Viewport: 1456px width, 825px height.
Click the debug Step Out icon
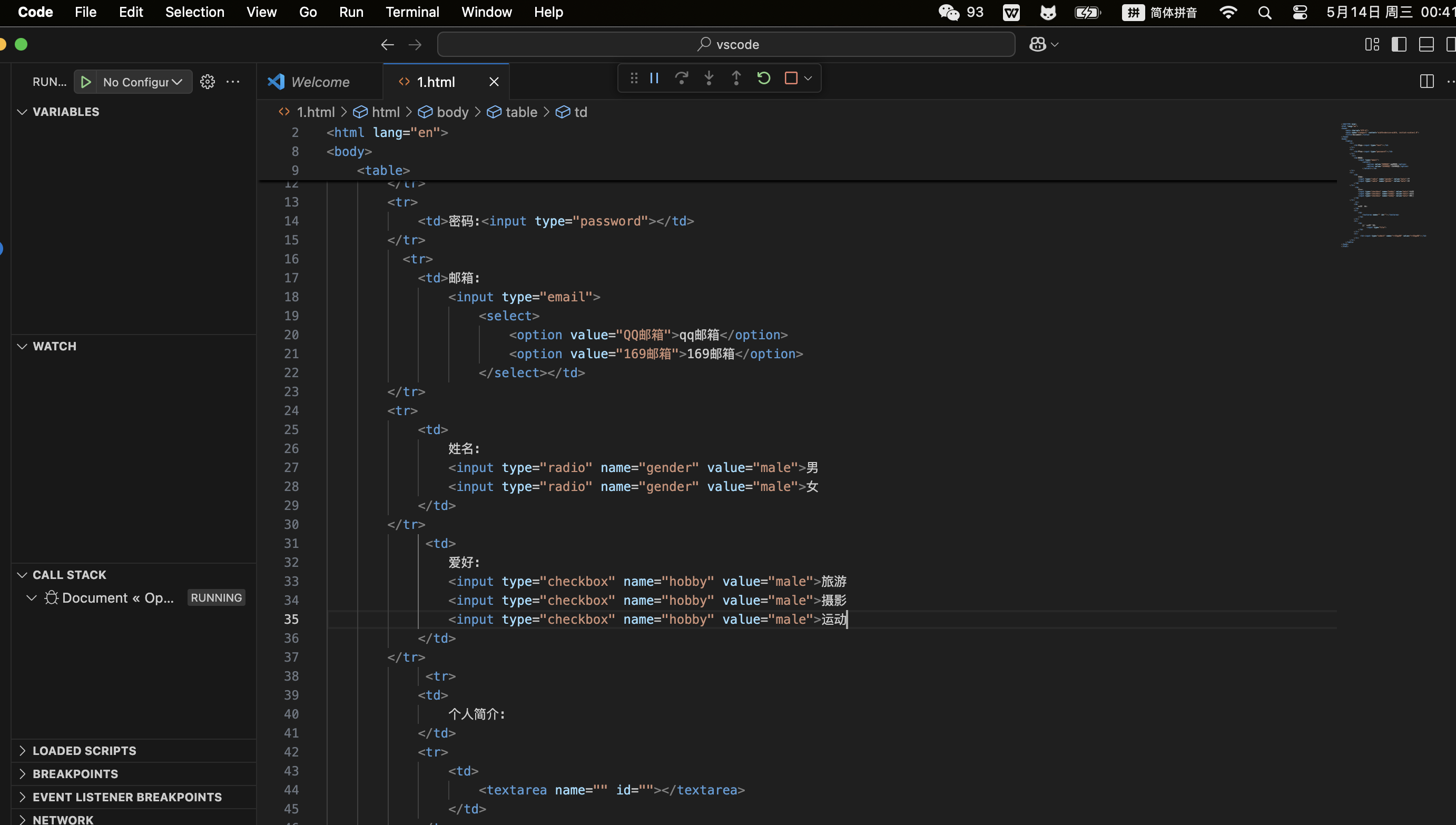736,78
